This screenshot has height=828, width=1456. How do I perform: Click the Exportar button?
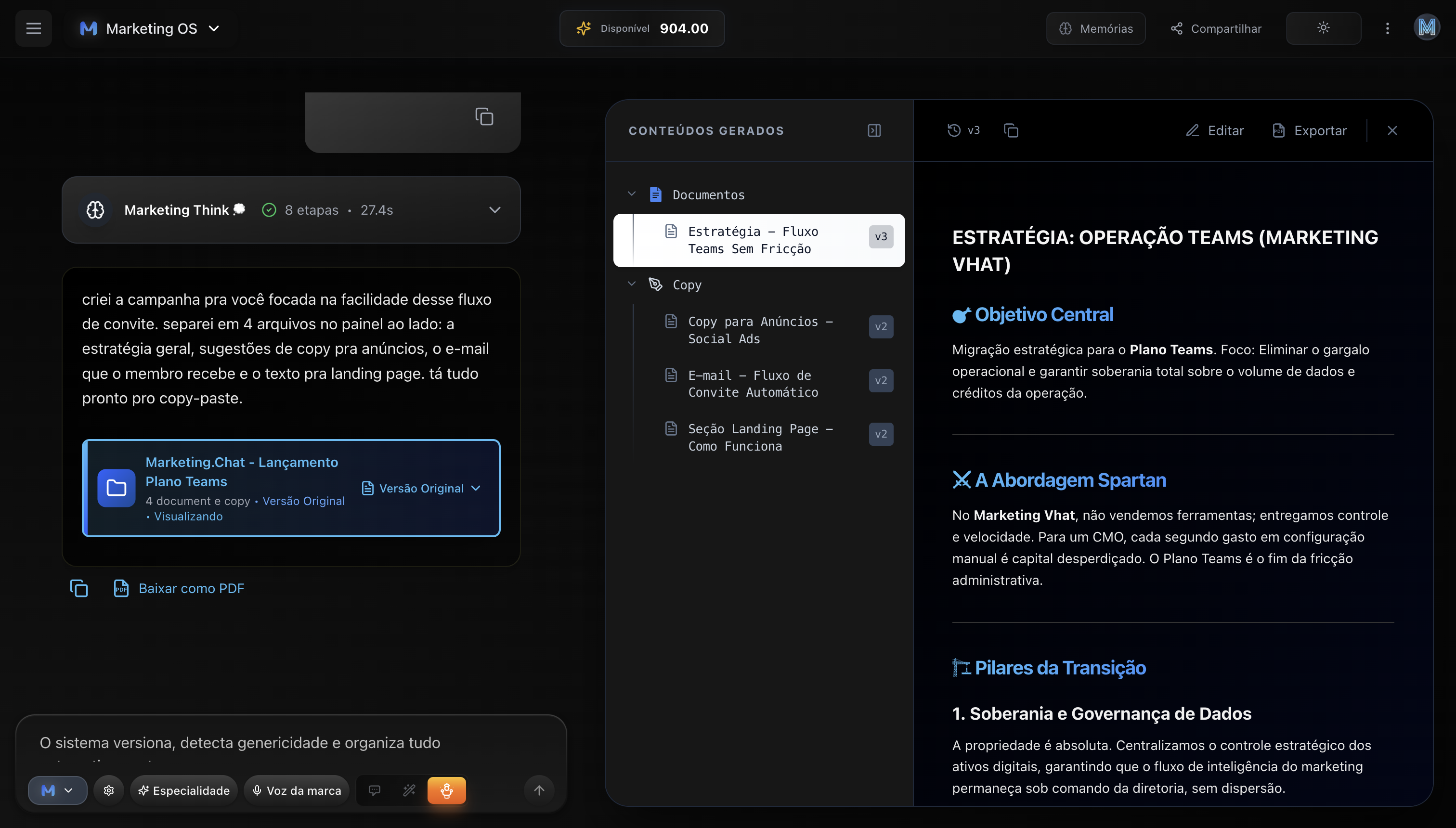coord(1309,131)
